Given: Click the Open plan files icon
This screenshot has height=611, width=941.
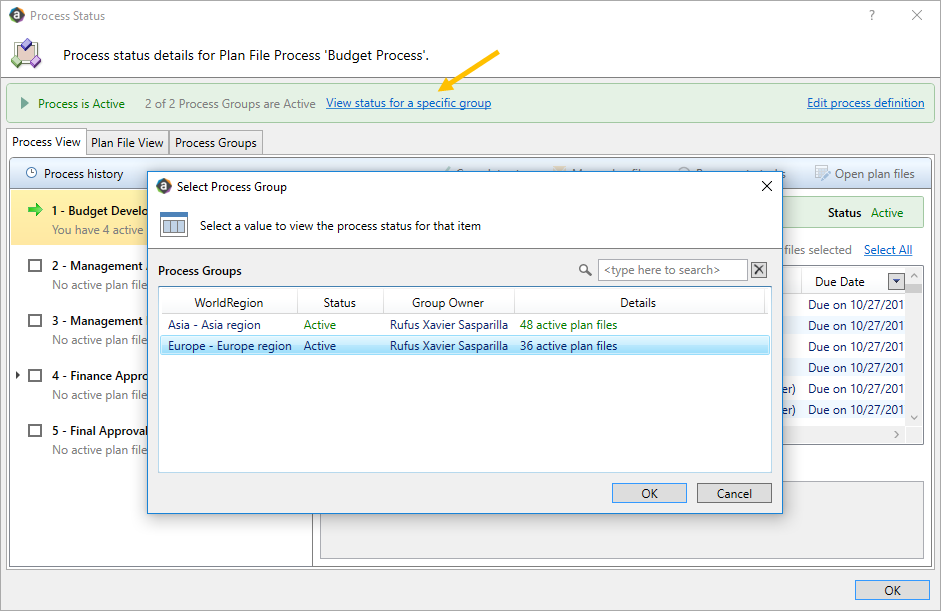Looking at the screenshot, I should point(822,174).
